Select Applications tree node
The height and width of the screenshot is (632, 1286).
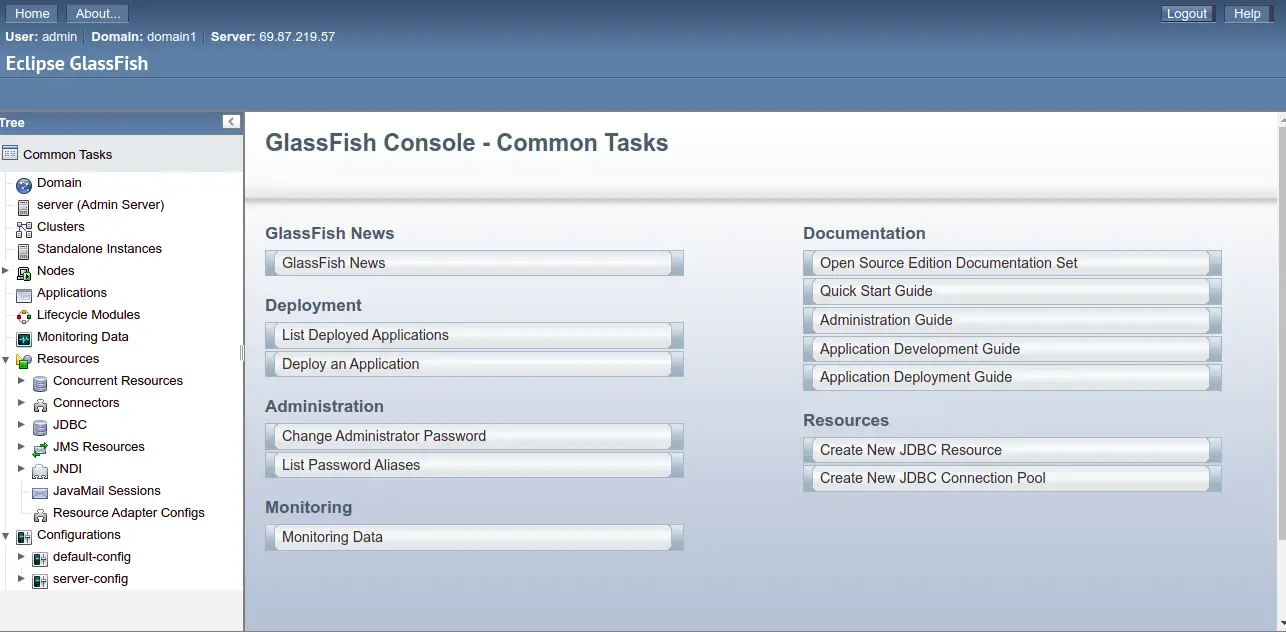point(72,292)
